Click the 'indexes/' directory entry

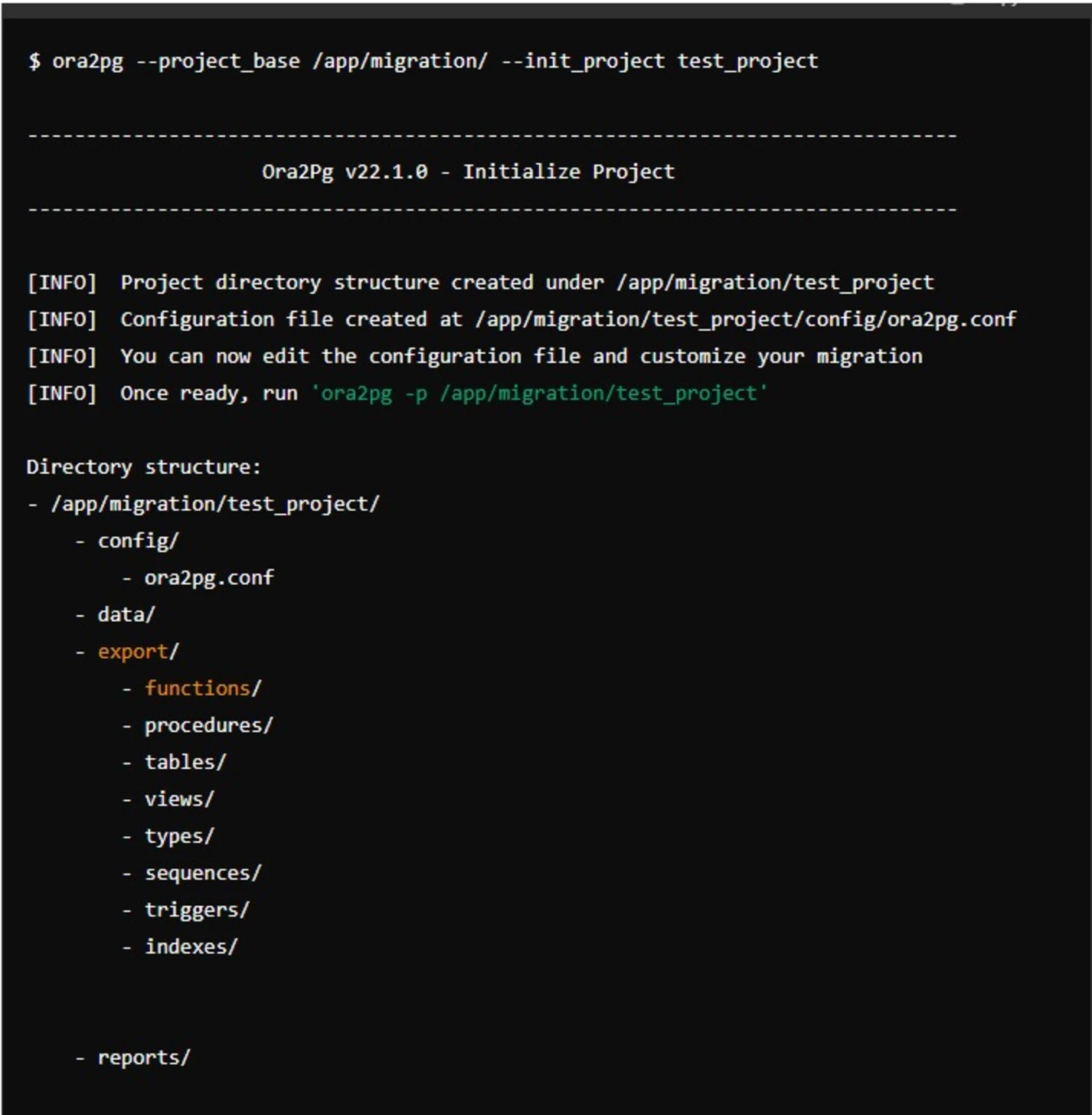(x=191, y=946)
